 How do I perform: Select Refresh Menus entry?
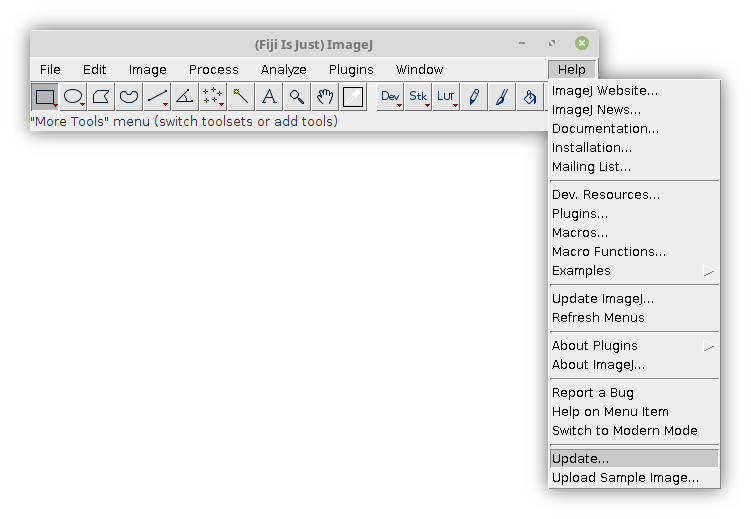point(634,317)
